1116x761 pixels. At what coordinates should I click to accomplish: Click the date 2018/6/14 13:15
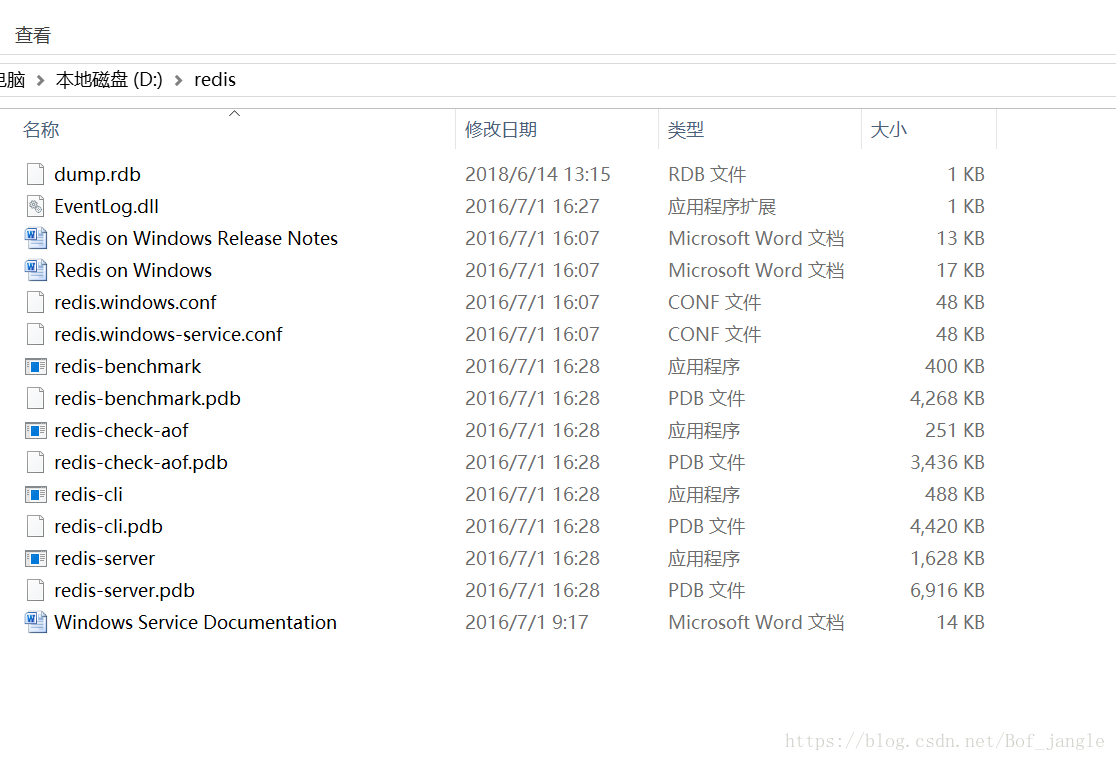(x=537, y=174)
